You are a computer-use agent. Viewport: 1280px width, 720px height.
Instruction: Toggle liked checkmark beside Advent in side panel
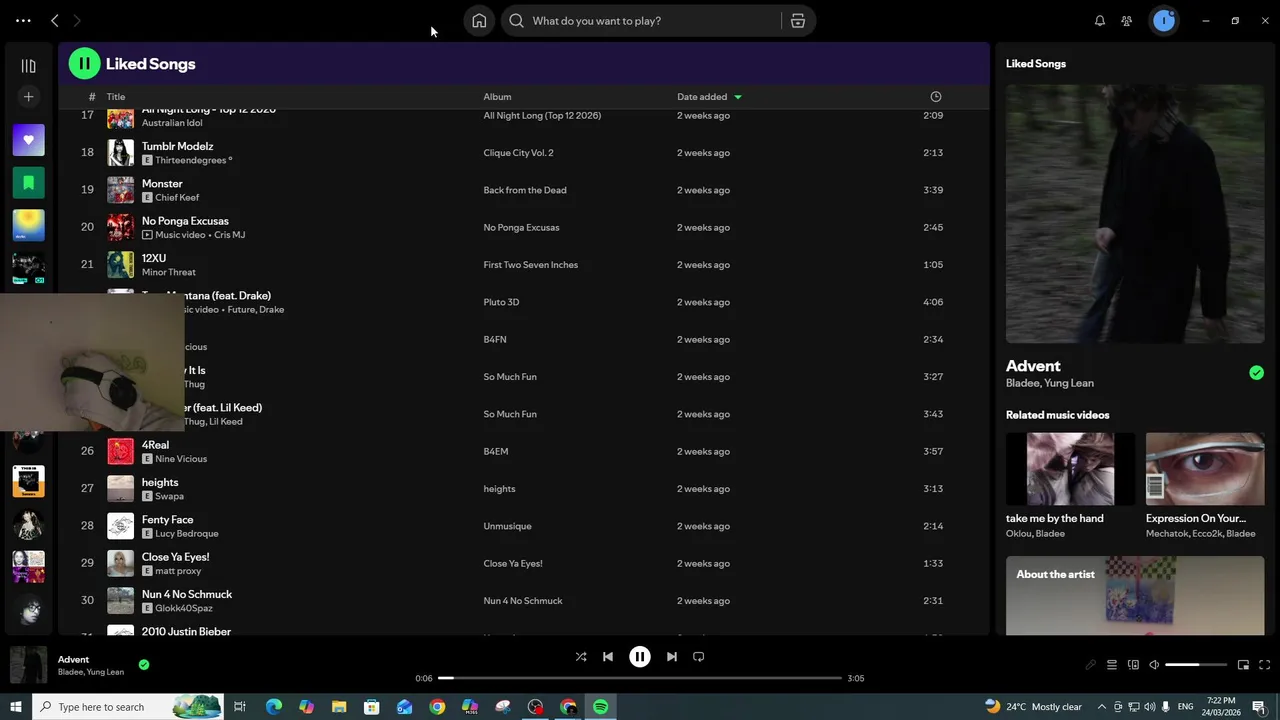pyautogui.click(x=1256, y=373)
